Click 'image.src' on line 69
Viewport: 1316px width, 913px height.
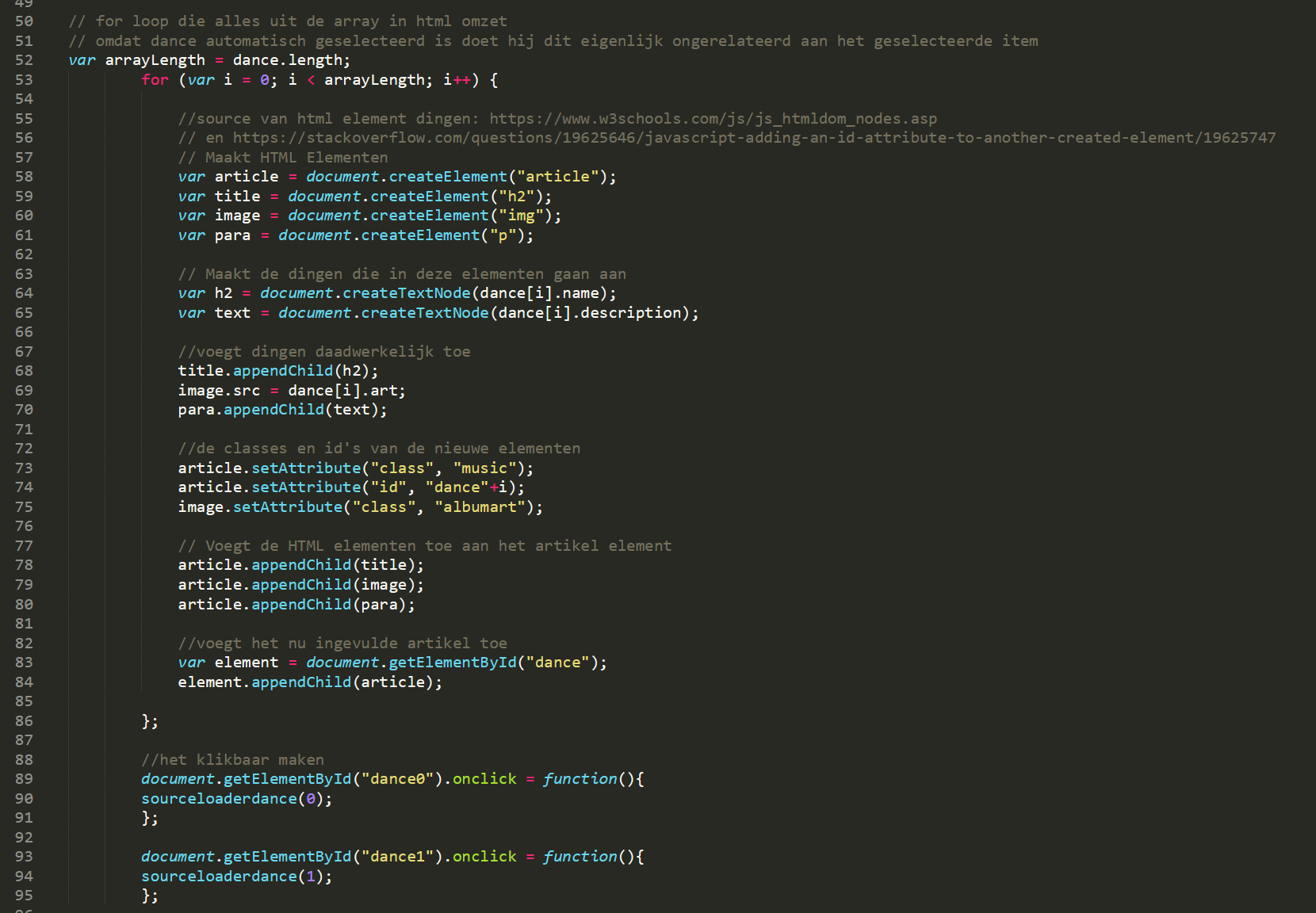point(219,391)
